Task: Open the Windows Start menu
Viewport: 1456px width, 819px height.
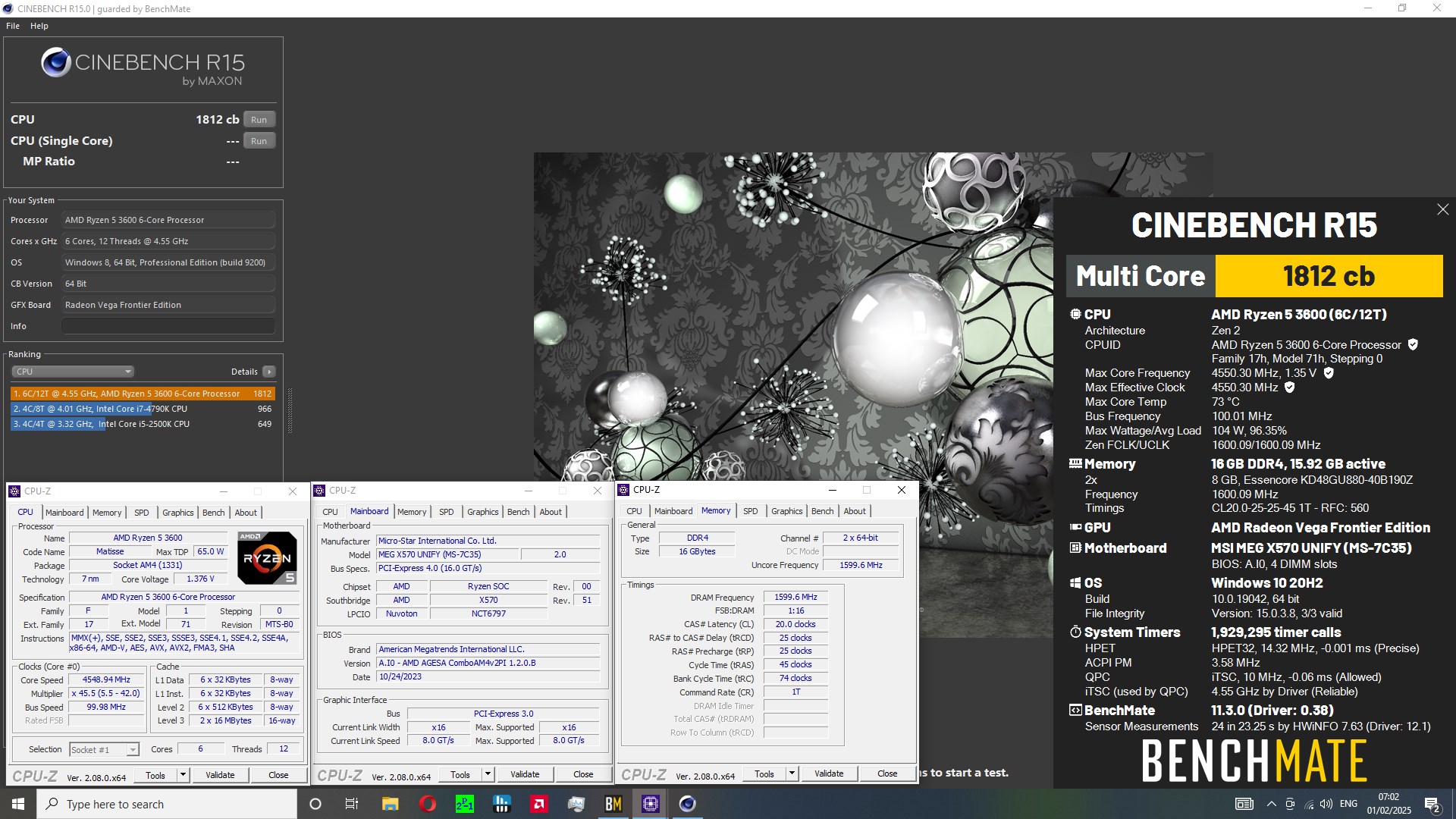Action: (18, 804)
